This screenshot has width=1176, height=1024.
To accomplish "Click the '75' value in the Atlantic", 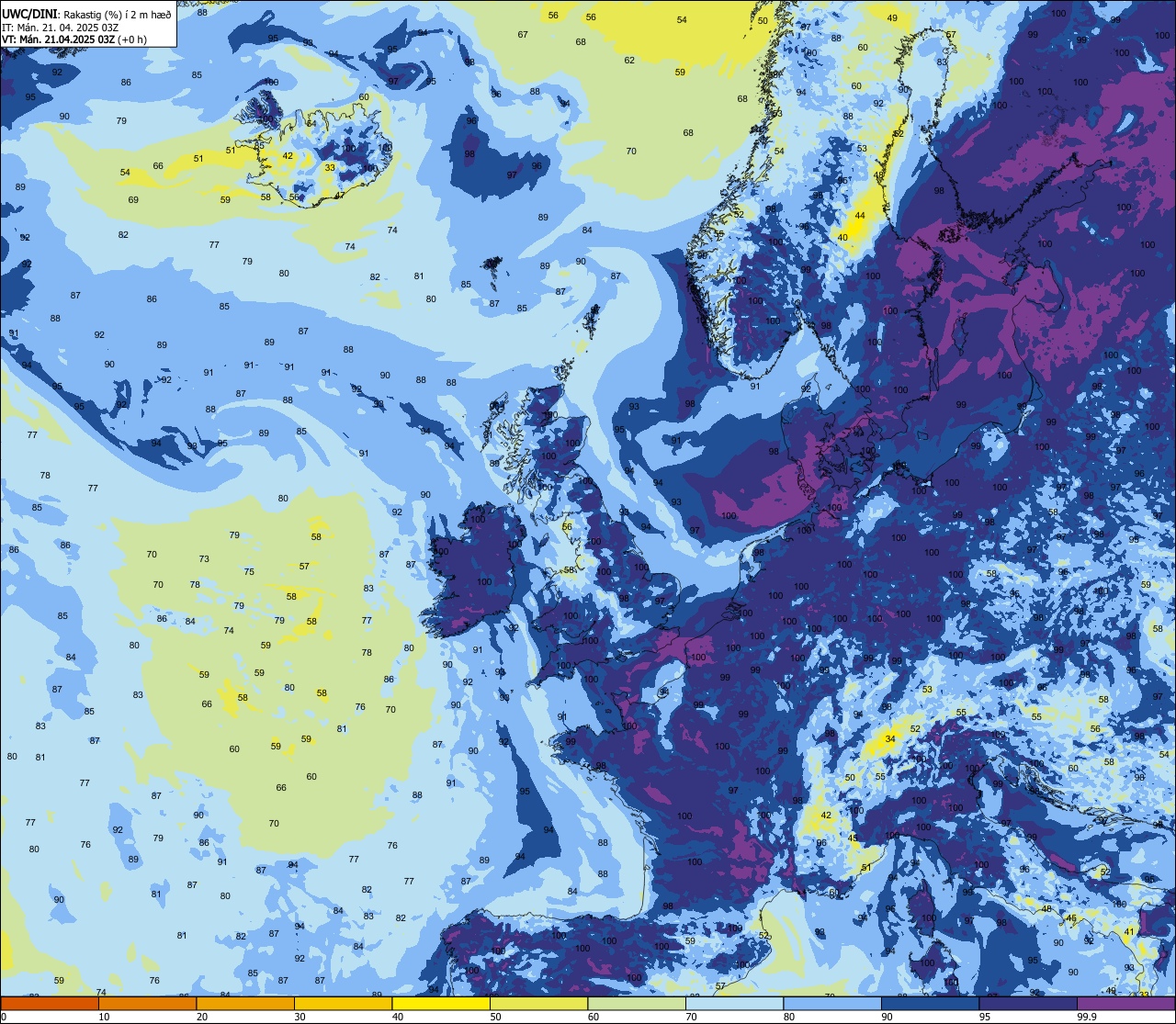I will coord(249,571).
